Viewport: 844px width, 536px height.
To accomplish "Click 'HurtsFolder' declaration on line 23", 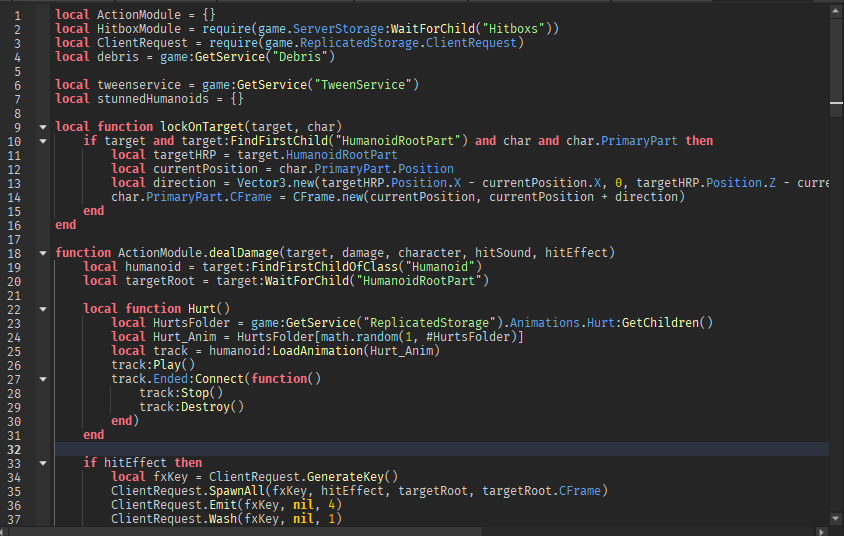I will 191,322.
